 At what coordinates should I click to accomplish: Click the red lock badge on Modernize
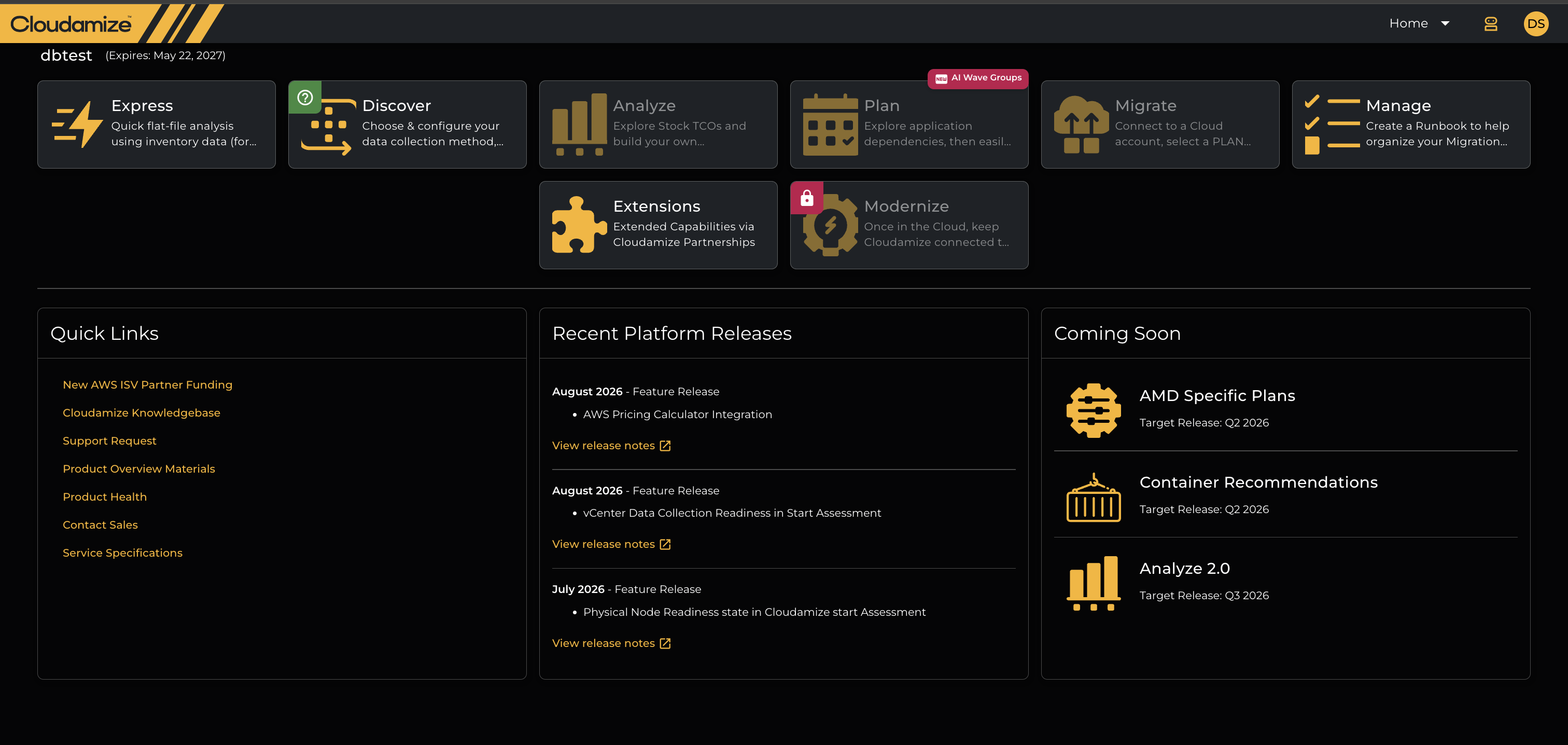(806, 198)
